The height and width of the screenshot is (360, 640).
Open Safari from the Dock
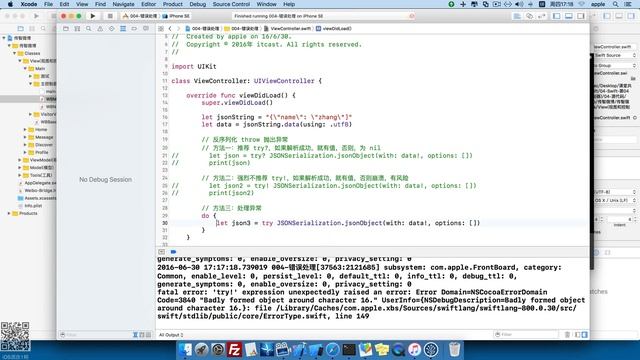point(332,350)
